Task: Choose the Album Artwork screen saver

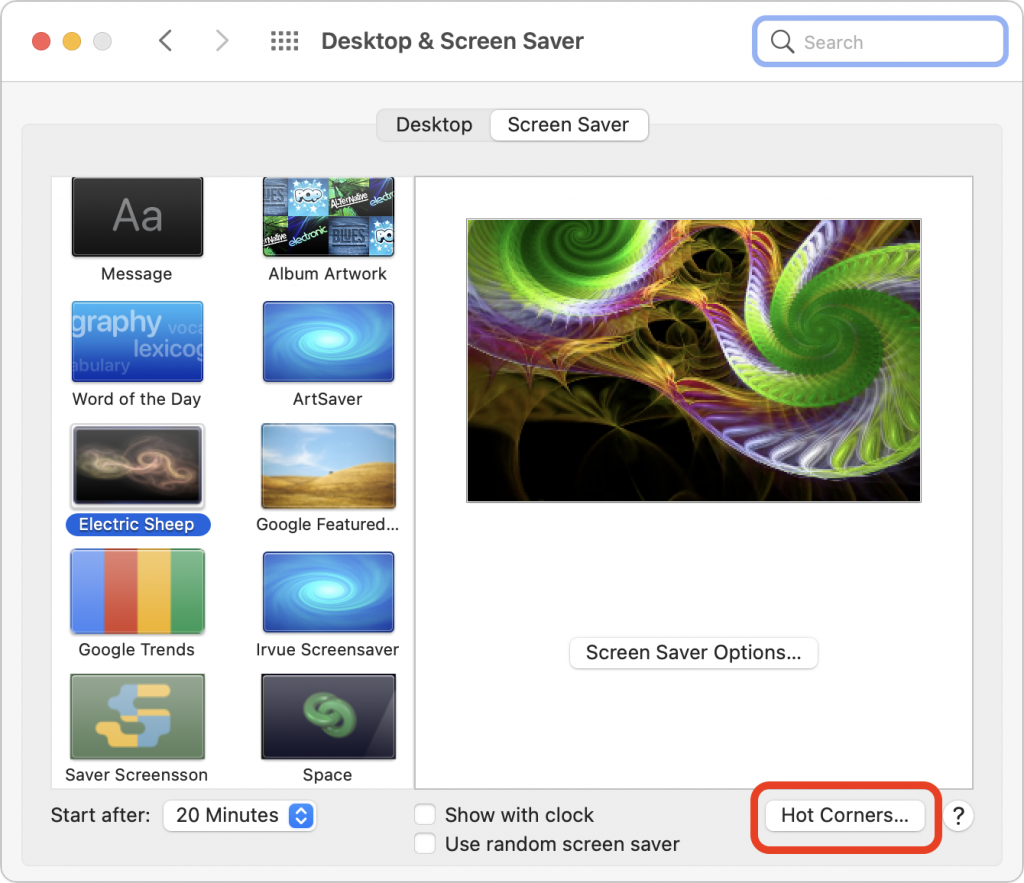Action: pyautogui.click(x=328, y=217)
